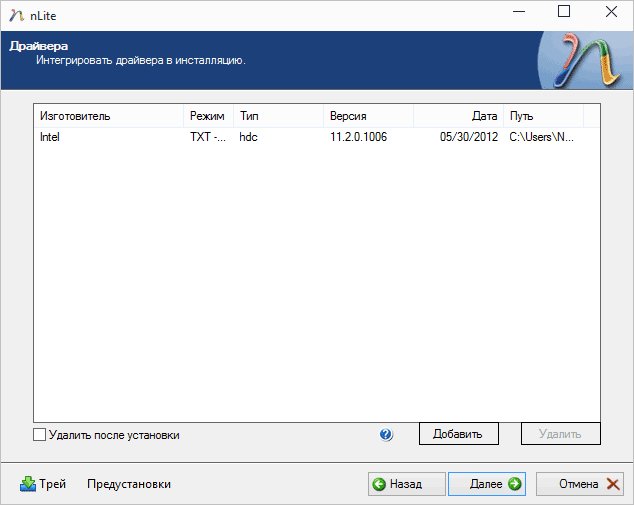Click the TXT mode cell
Image resolution: width=634 pixels, height=505 pixels.
coord(208,137)
